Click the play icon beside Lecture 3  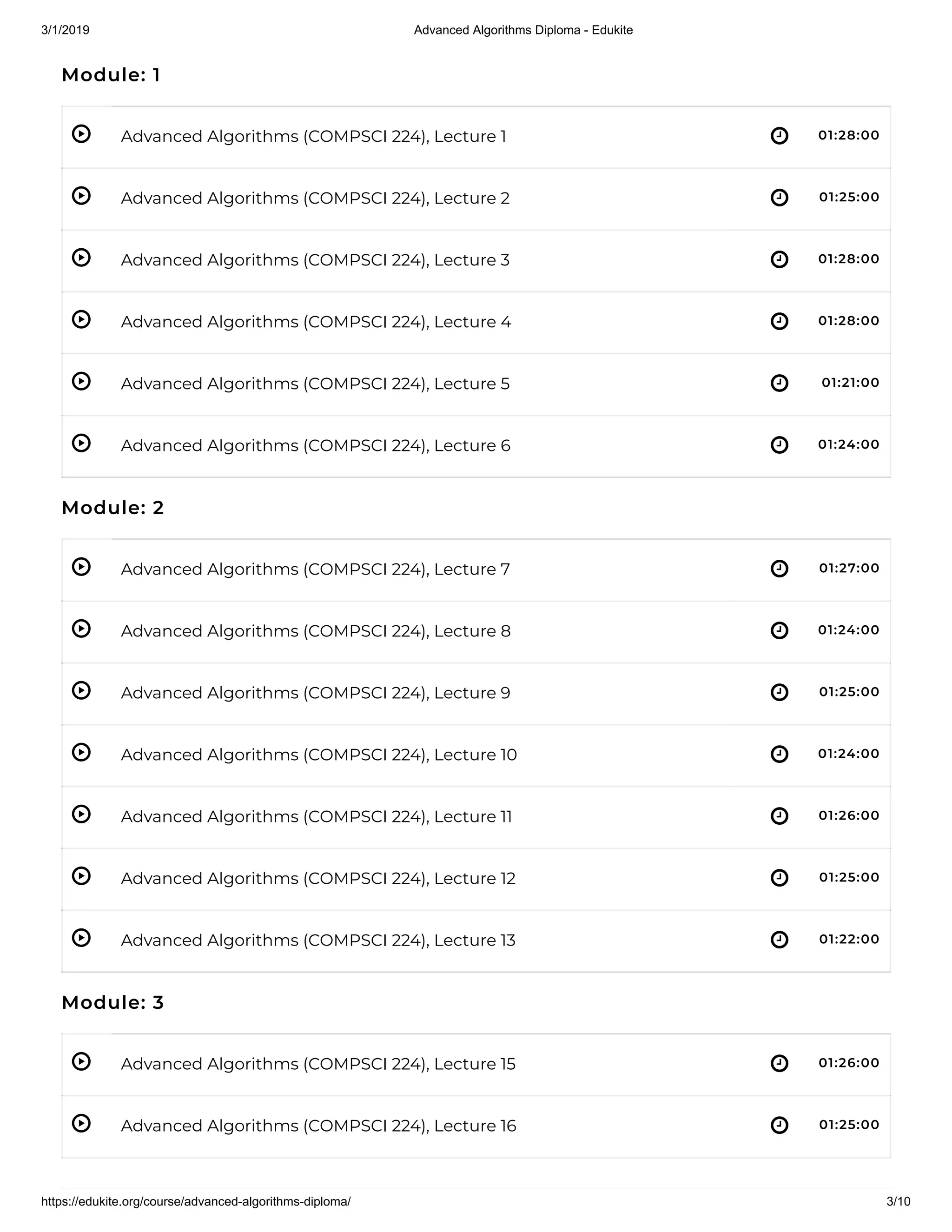pos(81,258)
